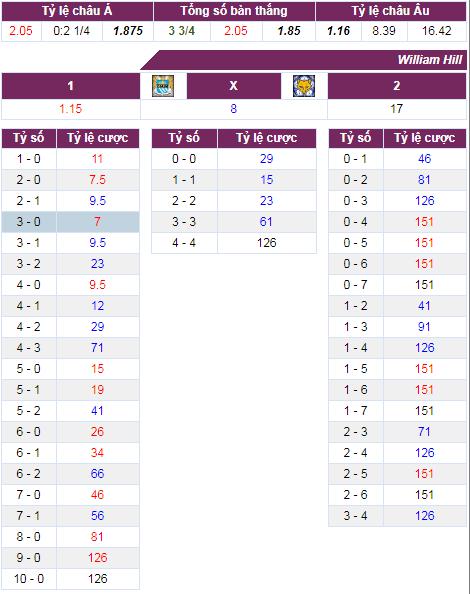Open the Tổng số bàn thắng header tab
The height and width of the screenshot is (594, 470).
coord(234,11)
